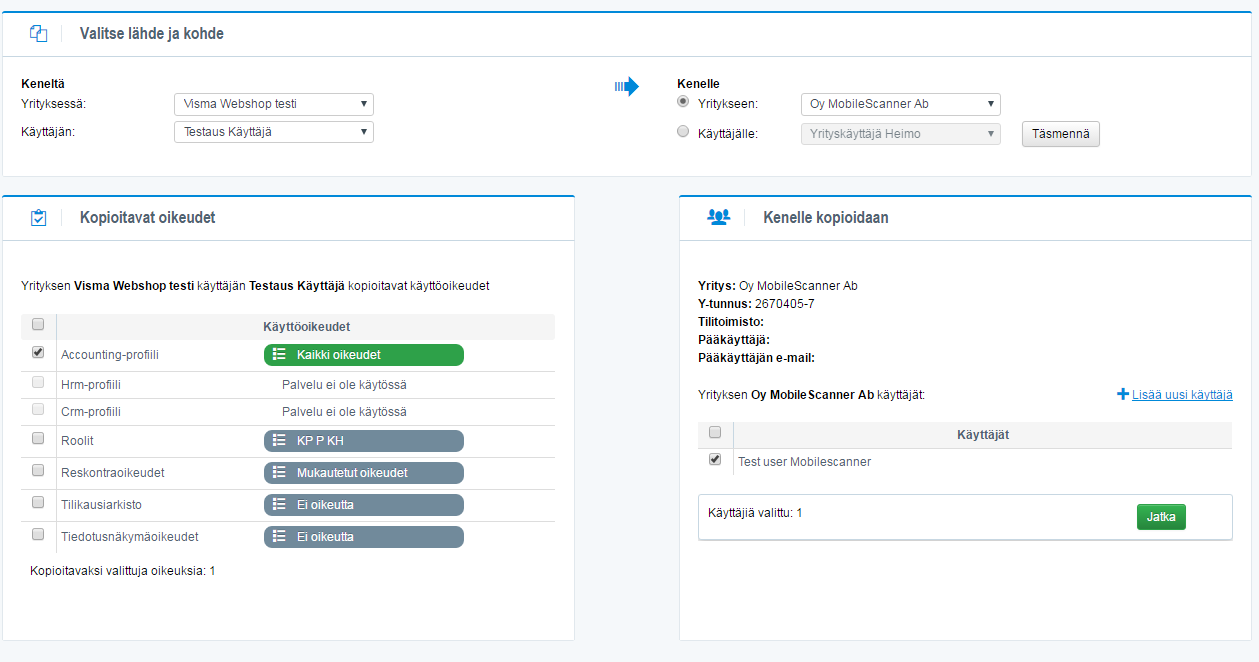This screenshot has height=662, width=1259.
Task: Click the list icon on Mukautetut oikeudet
Action: 280,473
